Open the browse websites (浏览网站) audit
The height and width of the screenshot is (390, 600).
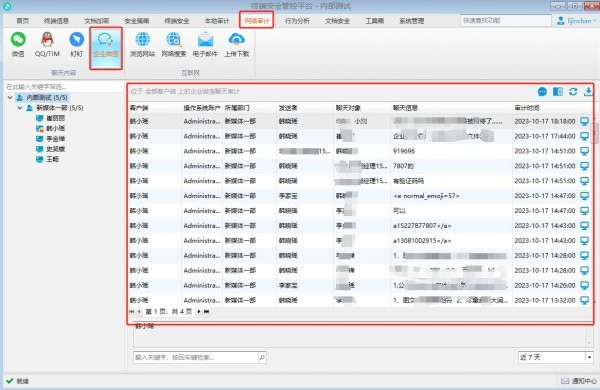tap(142, 45)
